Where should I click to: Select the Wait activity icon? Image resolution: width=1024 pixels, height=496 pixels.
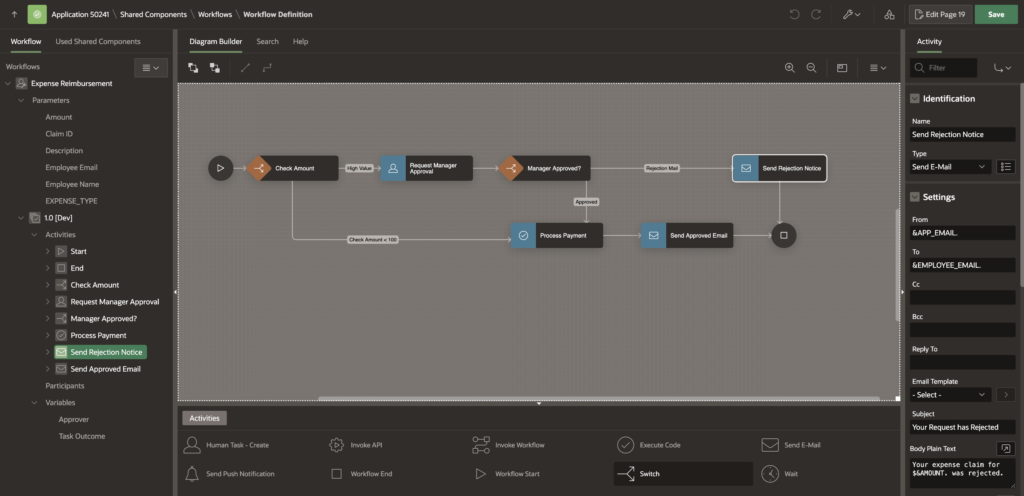769,473
